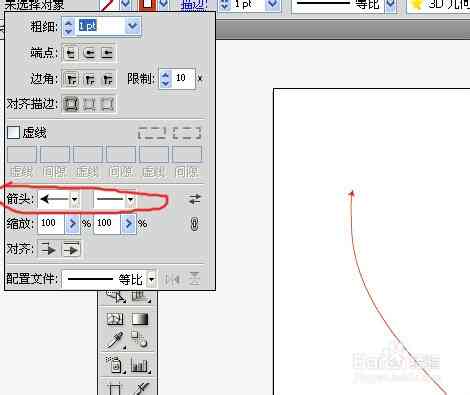Choose the round join corner option
470x395 pixels.
click(x=89, y=79)
